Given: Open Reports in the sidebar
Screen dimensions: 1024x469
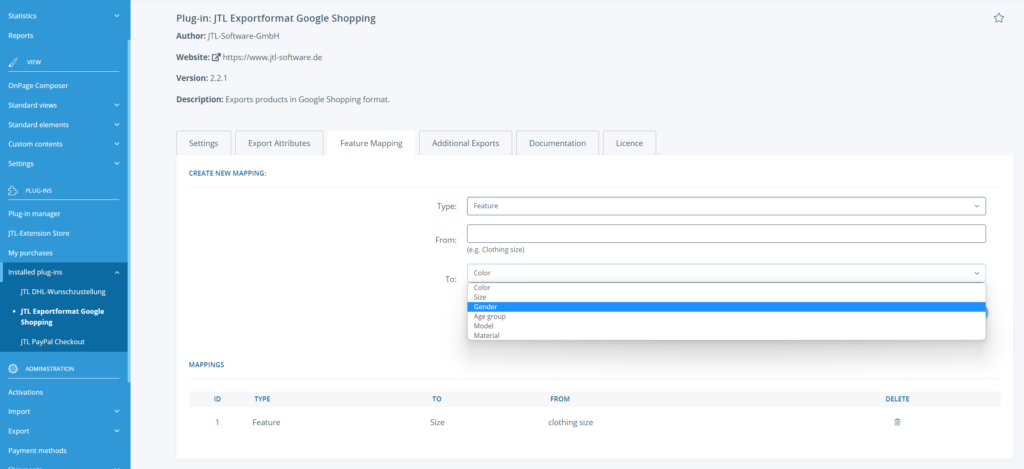Looking at the screenshot, I should (20, 35).
